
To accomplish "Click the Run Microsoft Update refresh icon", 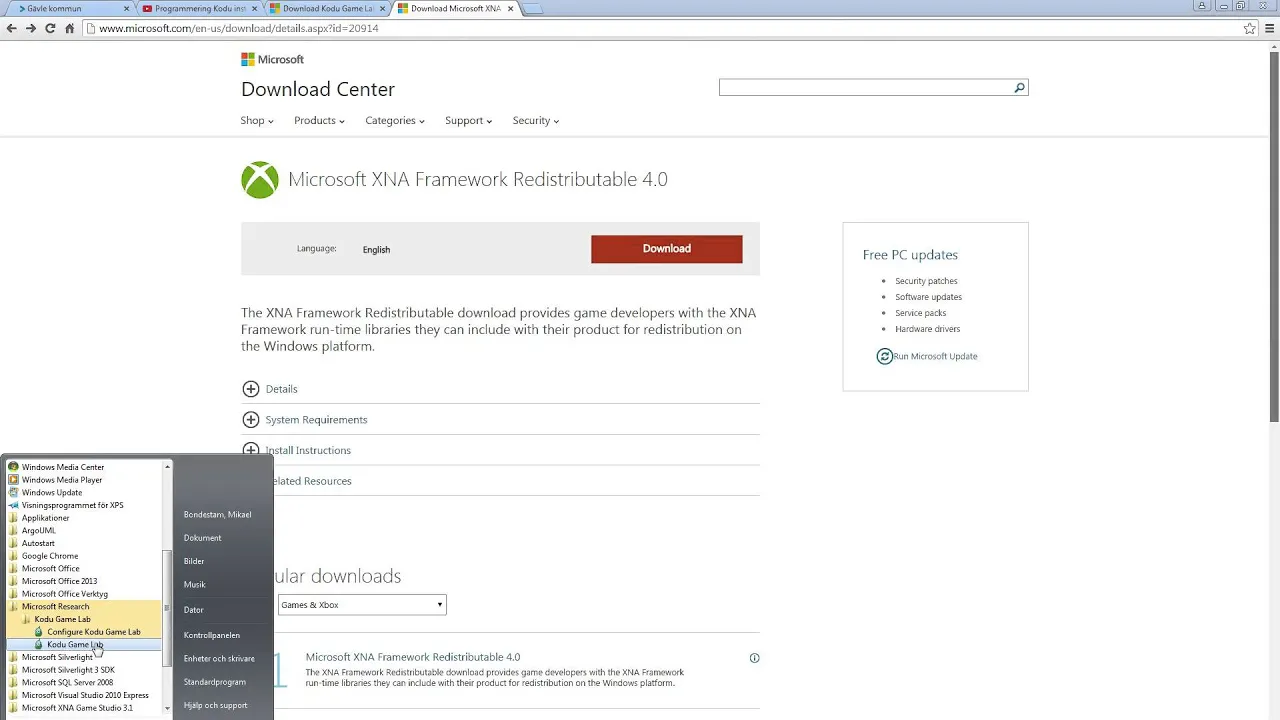I will 884,356.
